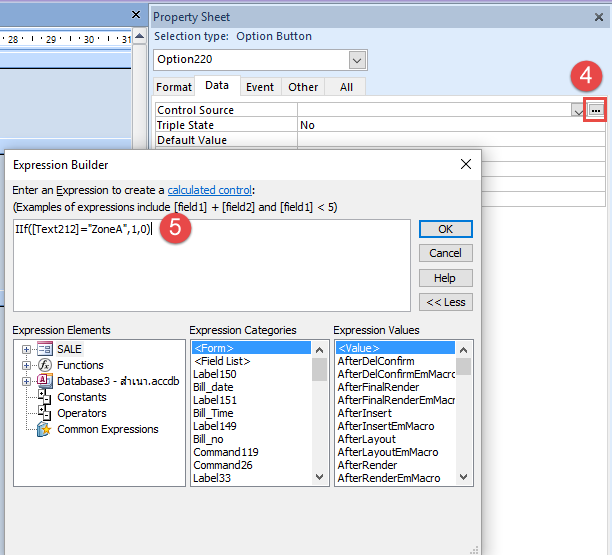
Task: Expand the Functions tree node
Action: (26, 365)
